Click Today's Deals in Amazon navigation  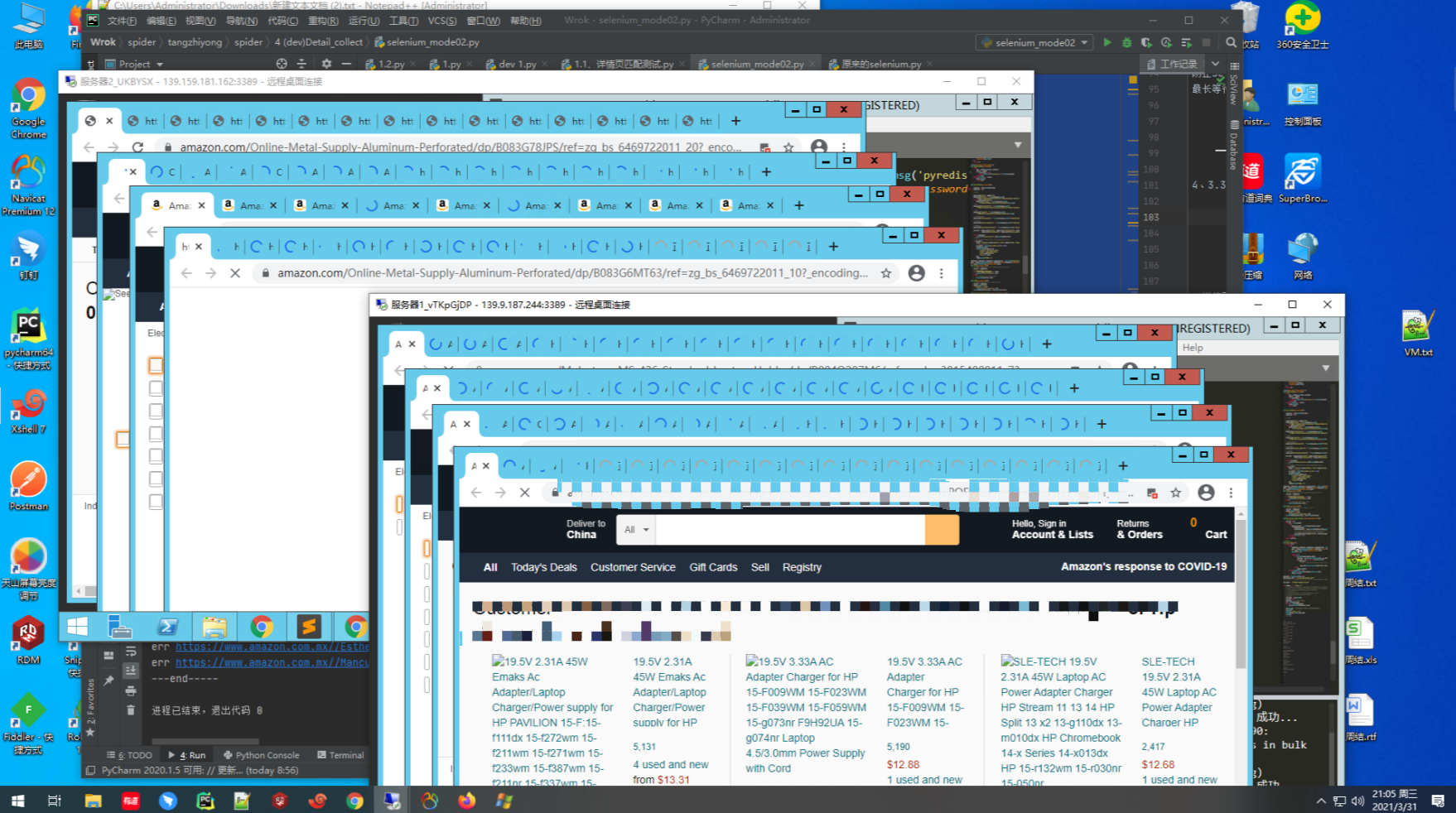[x=543, y=567]
